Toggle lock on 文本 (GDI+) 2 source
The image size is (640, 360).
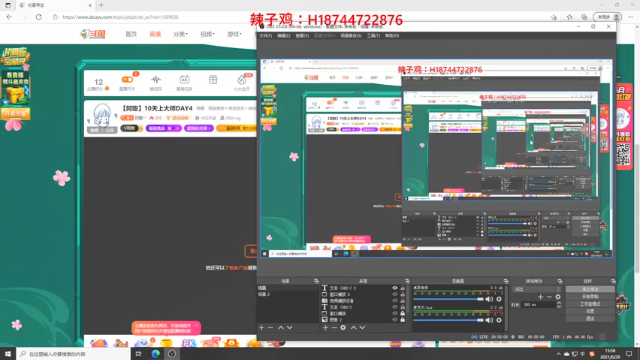[402, 288]
